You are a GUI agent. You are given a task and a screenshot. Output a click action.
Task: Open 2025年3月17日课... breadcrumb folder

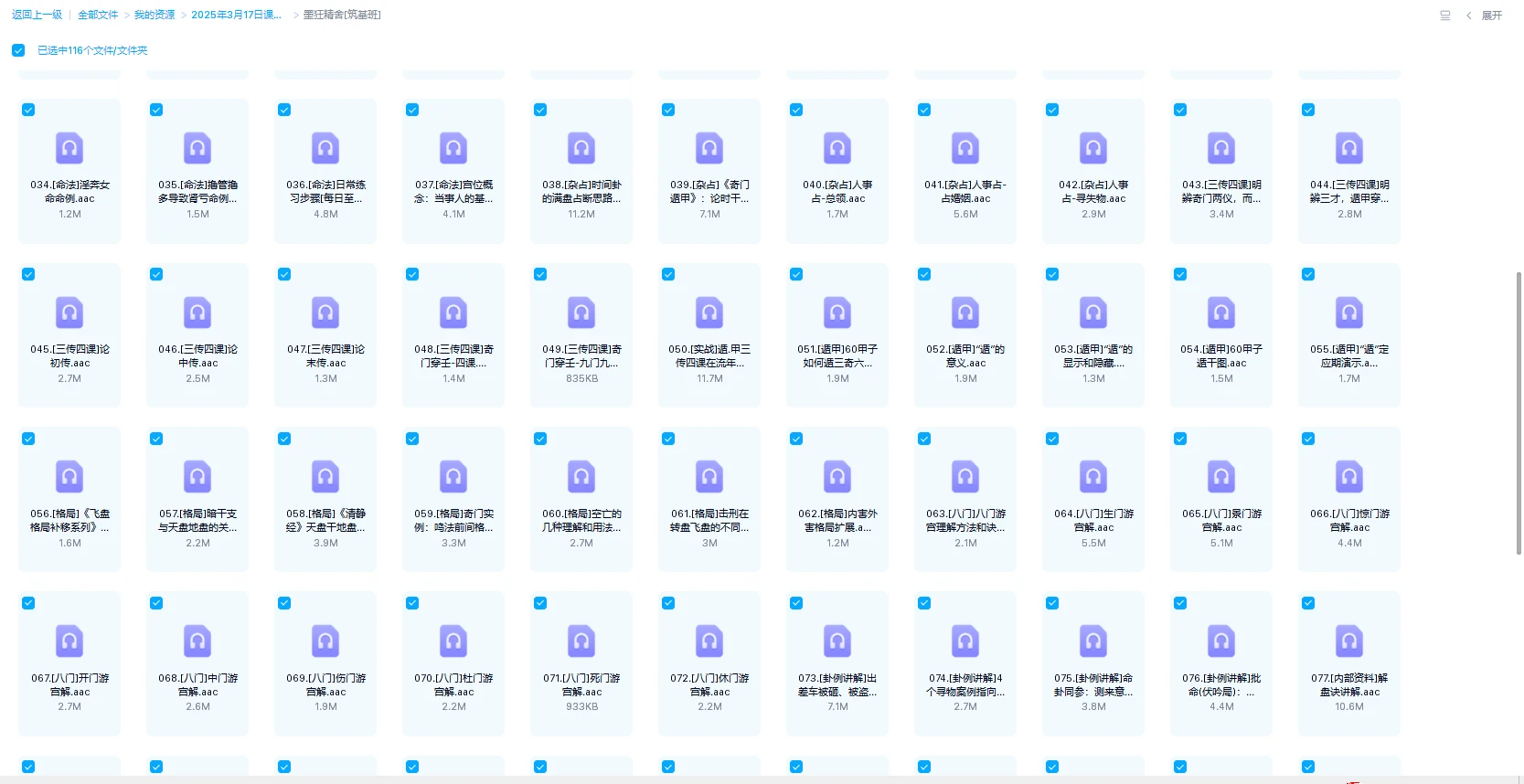pyautogui.click(x=236, y=15)
